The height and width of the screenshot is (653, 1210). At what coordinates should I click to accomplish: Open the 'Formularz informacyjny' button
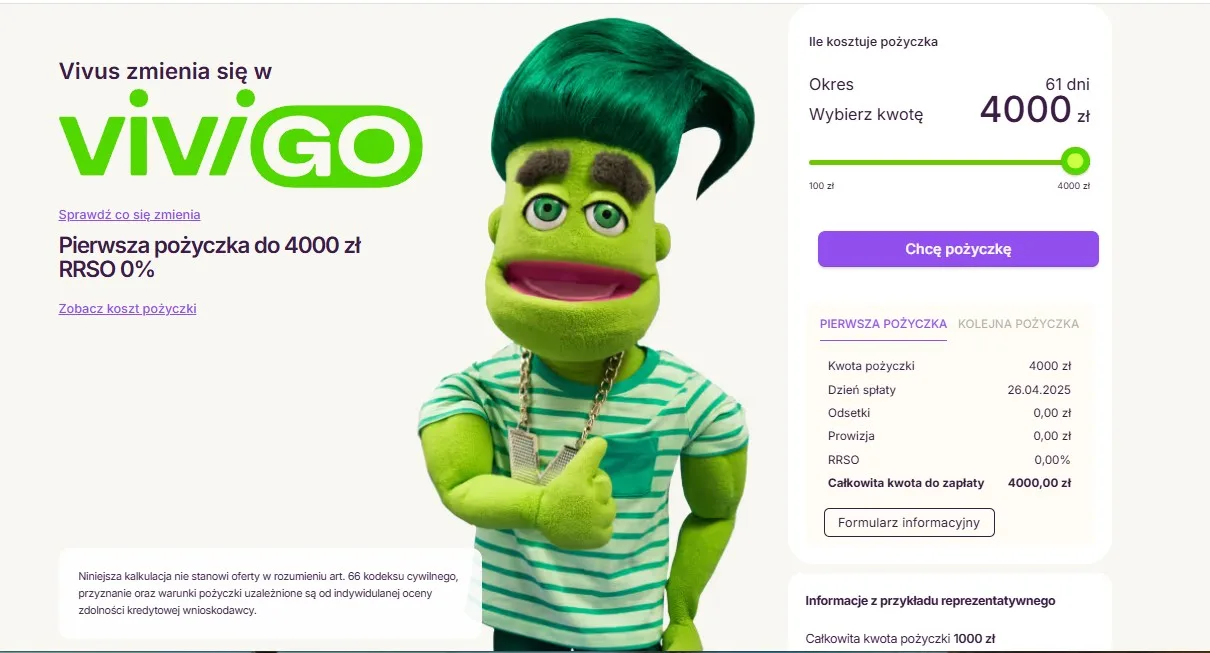(x=909, y=522)
